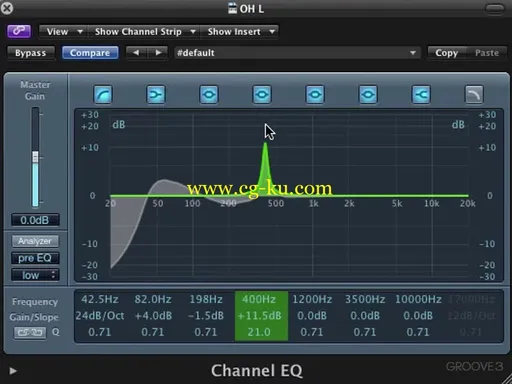Select the Q value 0.71 under 42.5Hz
The height and width of the screenshot is (384, 512).
click(x=100, y=332)
